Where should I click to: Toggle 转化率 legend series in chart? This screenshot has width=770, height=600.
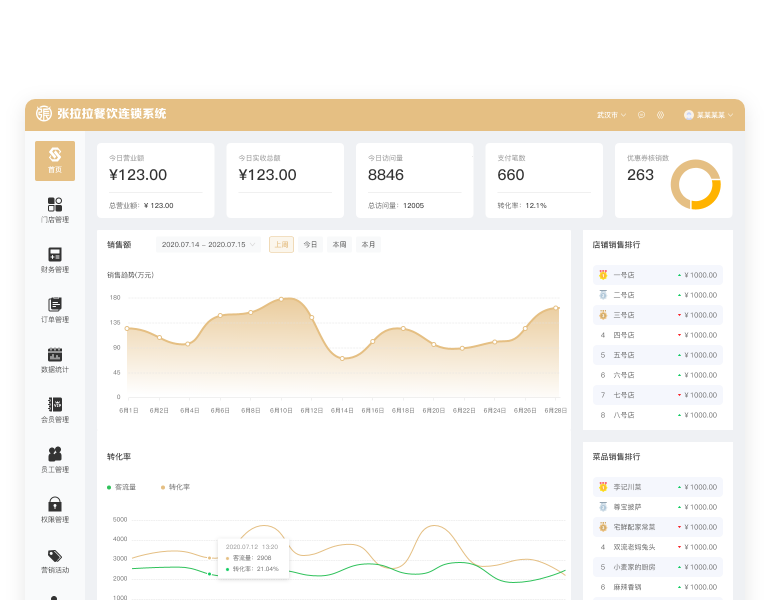(x=176, y=487)
